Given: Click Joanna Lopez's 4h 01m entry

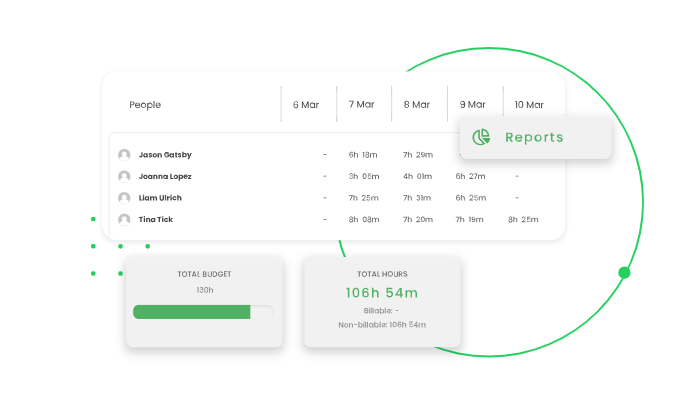Looking at the screenshot, I should point(418,177).
